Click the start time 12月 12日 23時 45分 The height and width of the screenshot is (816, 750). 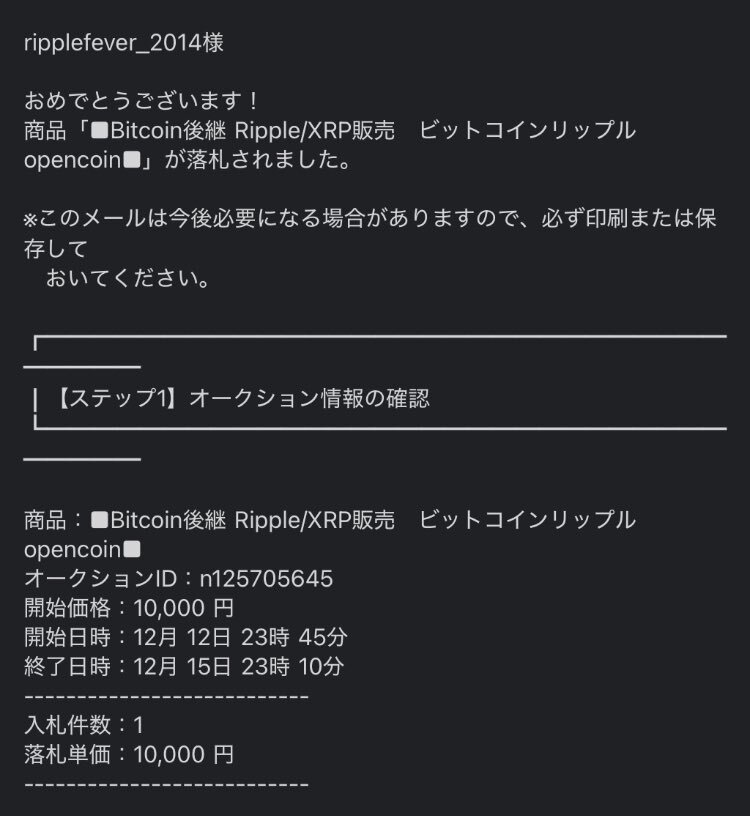[240, 637]
